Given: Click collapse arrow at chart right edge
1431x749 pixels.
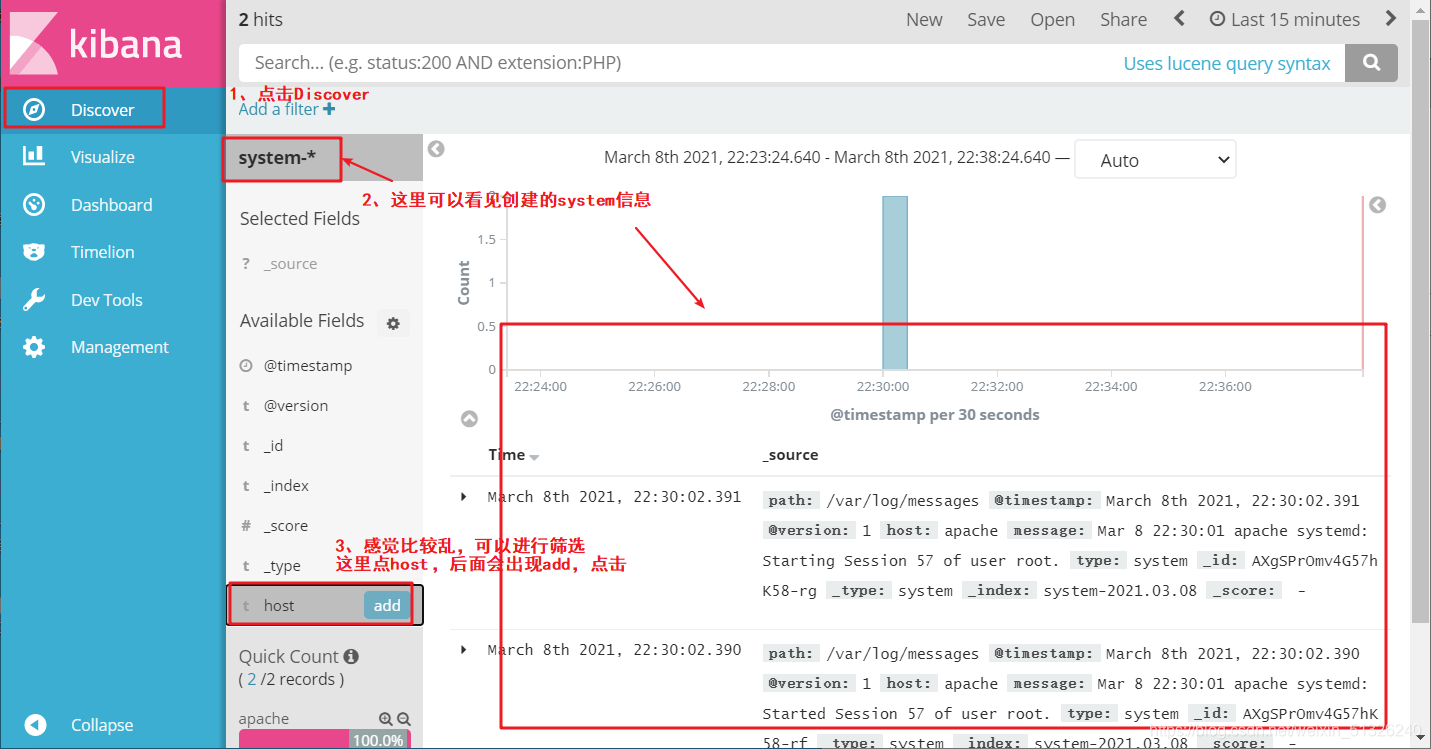Looking at the screenshot, I should pyautogui.click(x=1377, y=205).
